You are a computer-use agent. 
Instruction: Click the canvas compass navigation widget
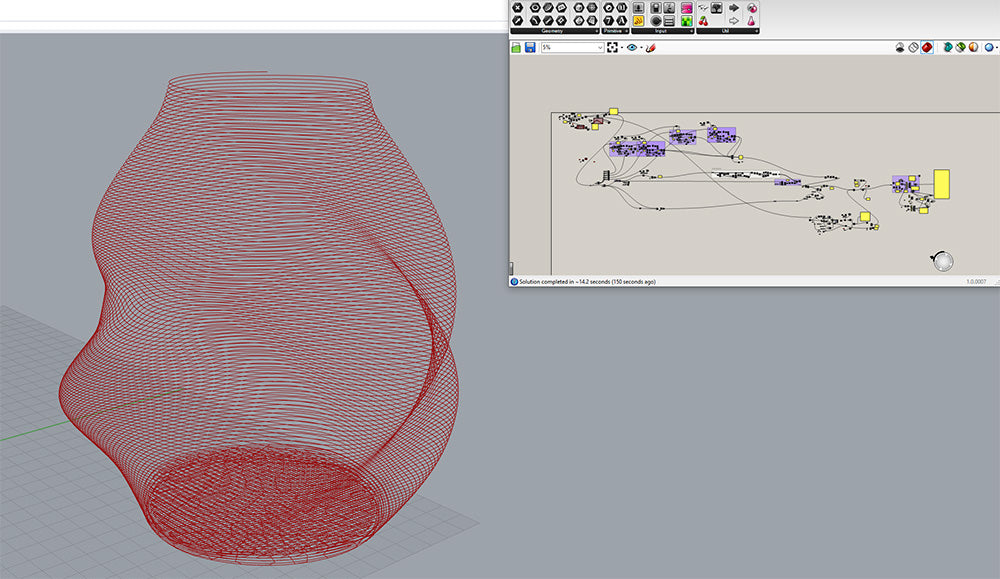tap(942, 261)
